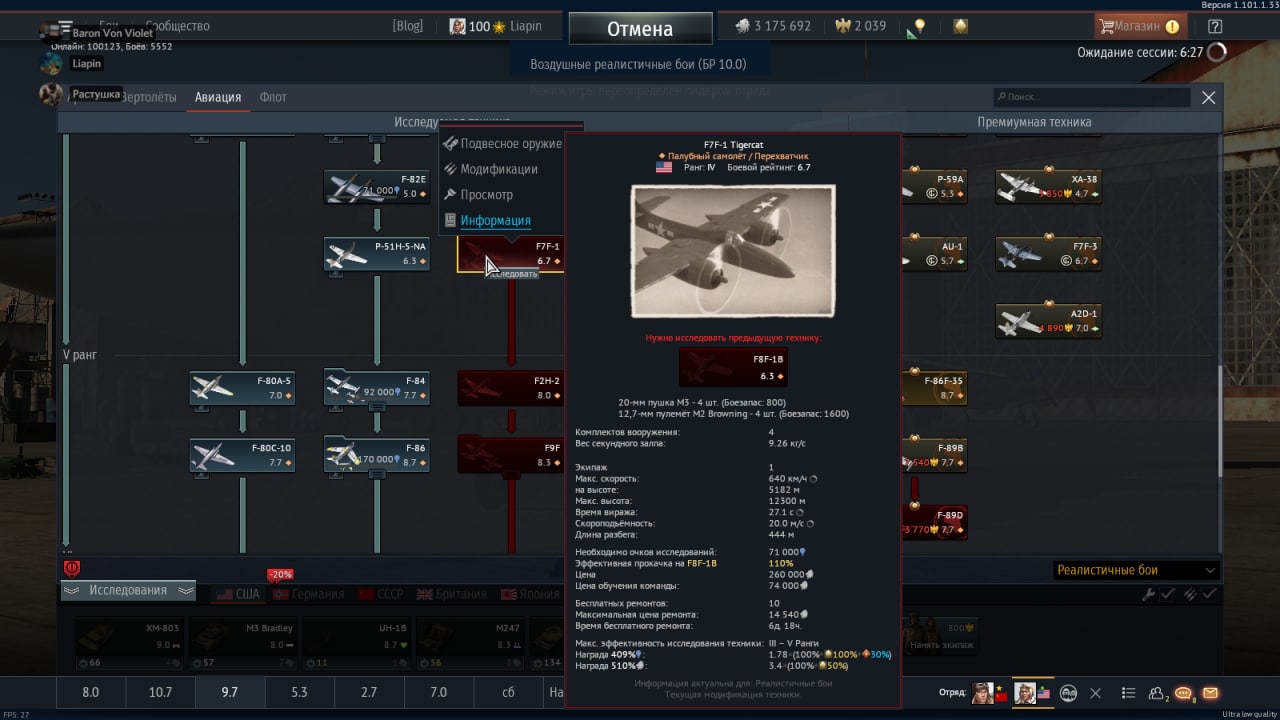The height and width of the screenshot is (720, 1280).
Task: Select the СССР nation tab
Action: (x=382, y=594)
